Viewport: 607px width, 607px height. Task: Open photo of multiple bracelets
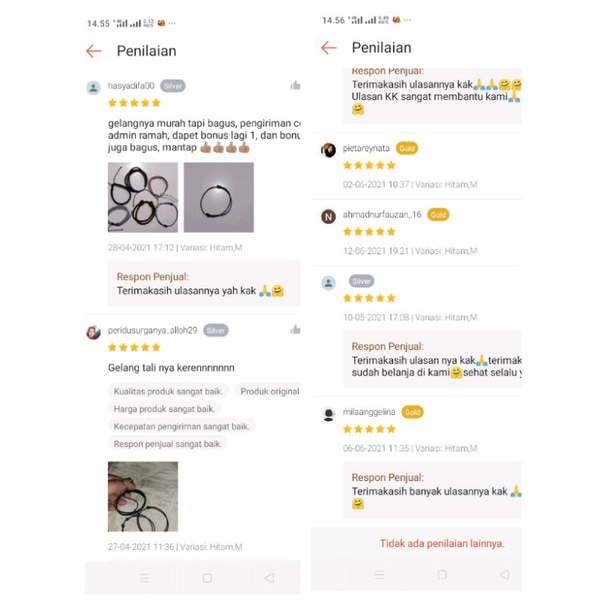pos(143,197)
